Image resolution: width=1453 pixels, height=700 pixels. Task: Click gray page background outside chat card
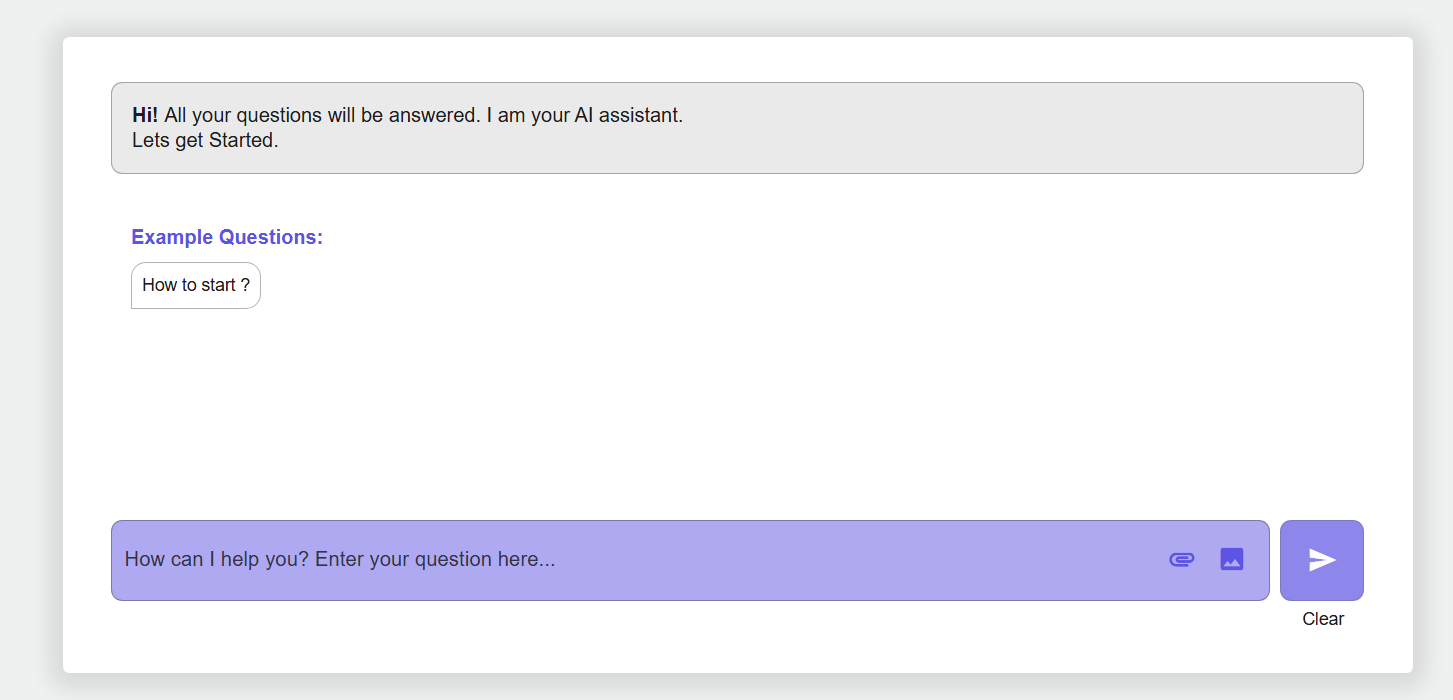28,350
